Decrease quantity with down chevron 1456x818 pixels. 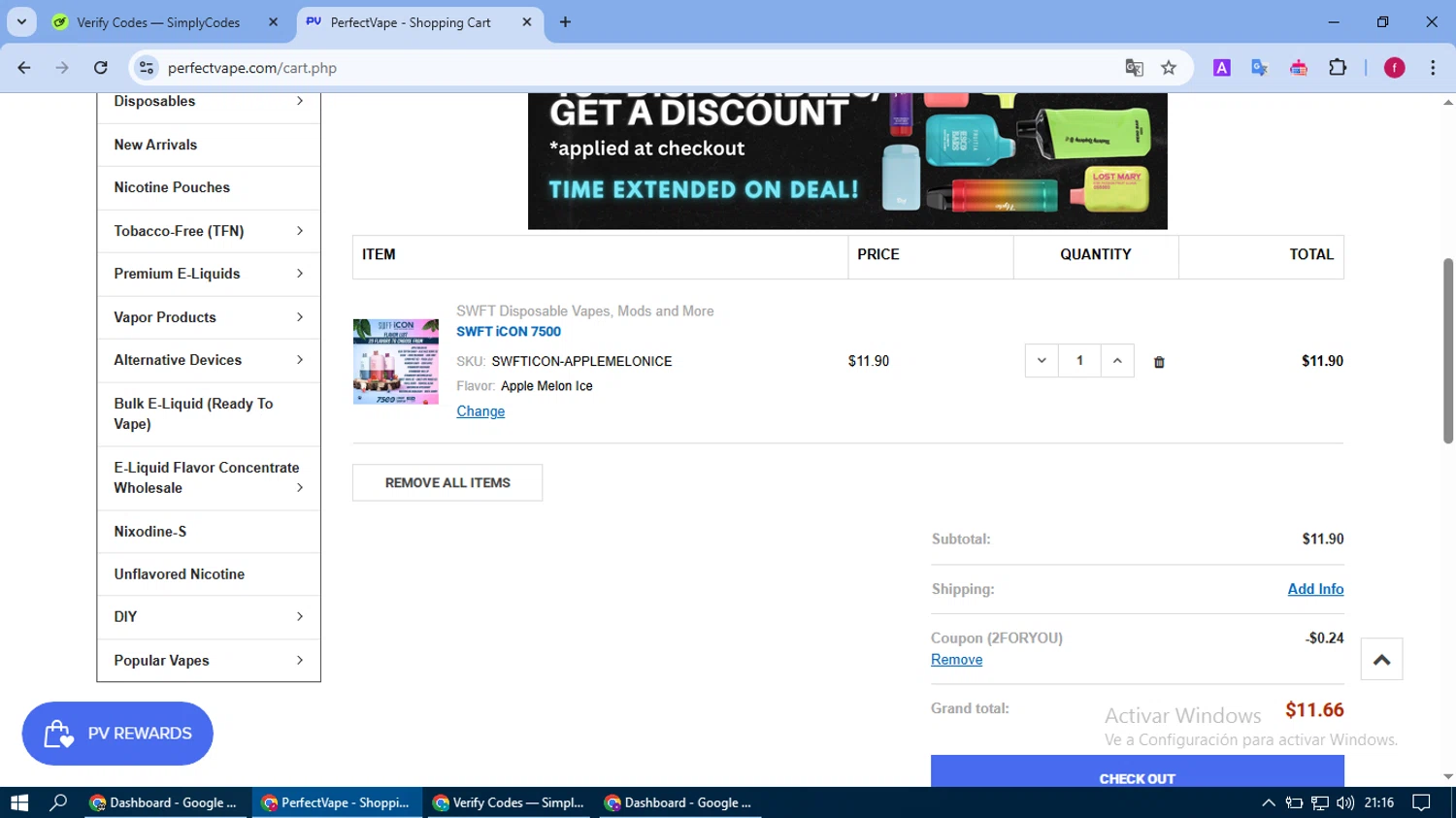pos(1042,361)
